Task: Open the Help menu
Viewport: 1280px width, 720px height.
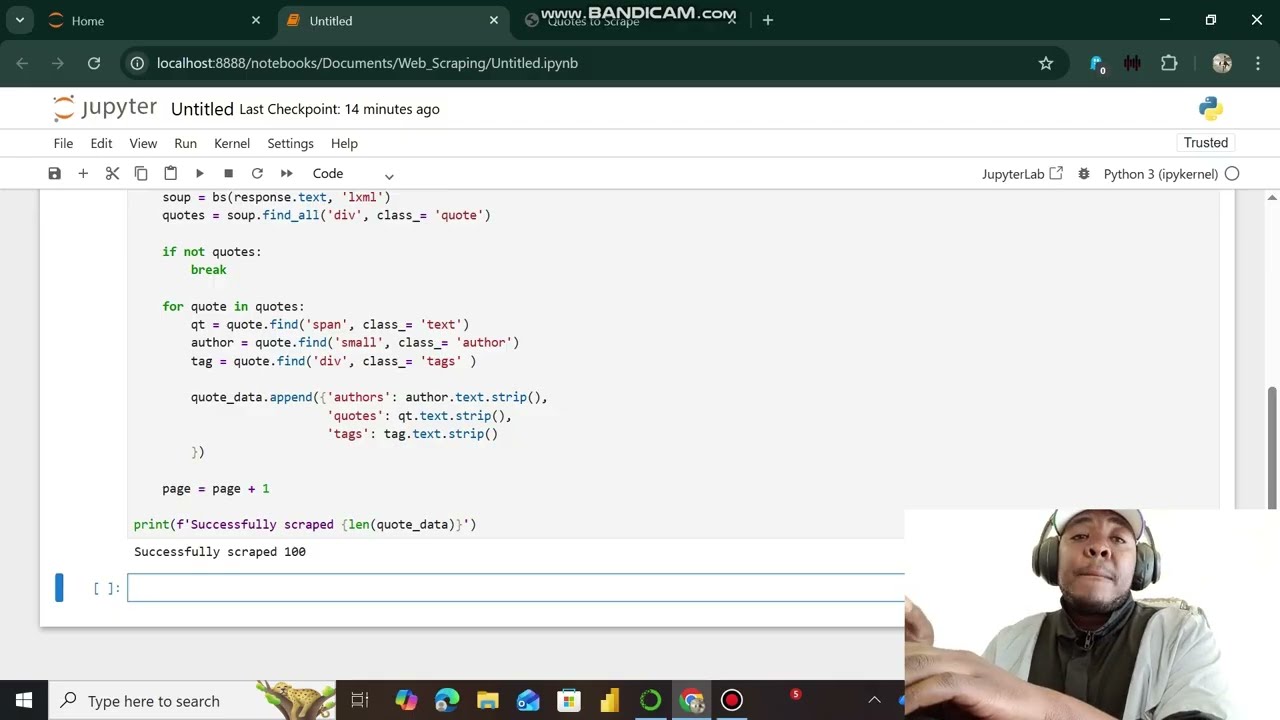Action: coord(344,143)
